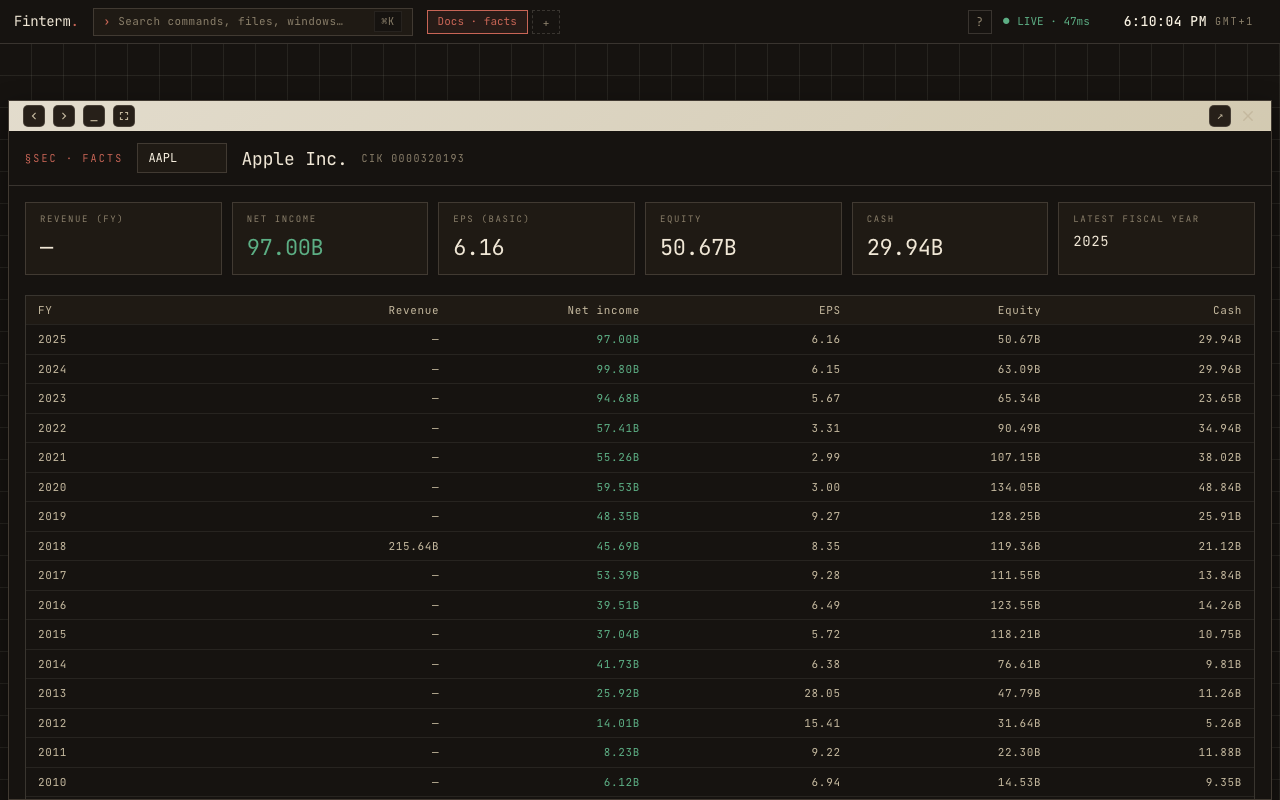Maximize the SEC facts window

coord(124,116)
